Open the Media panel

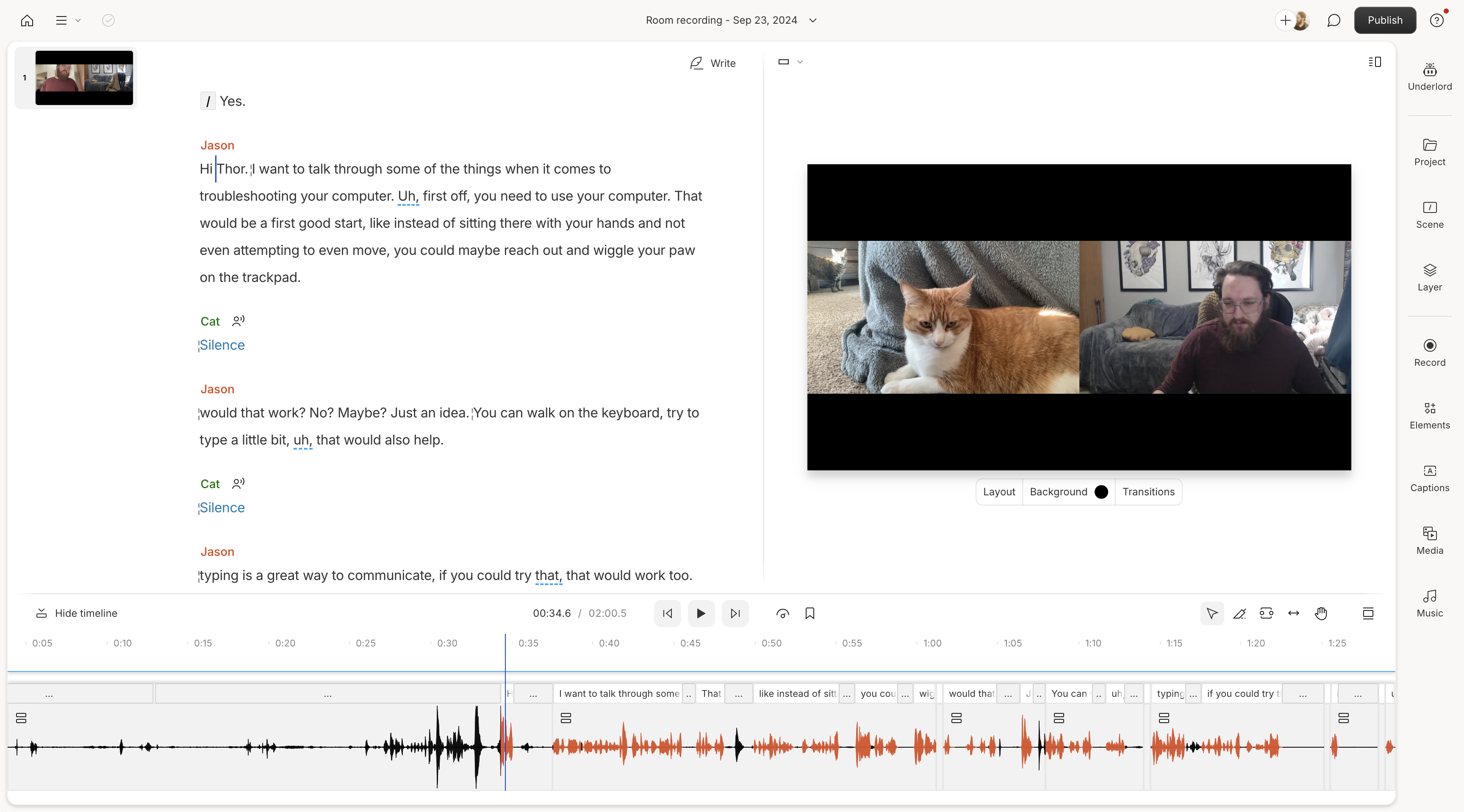(1429, 541)
